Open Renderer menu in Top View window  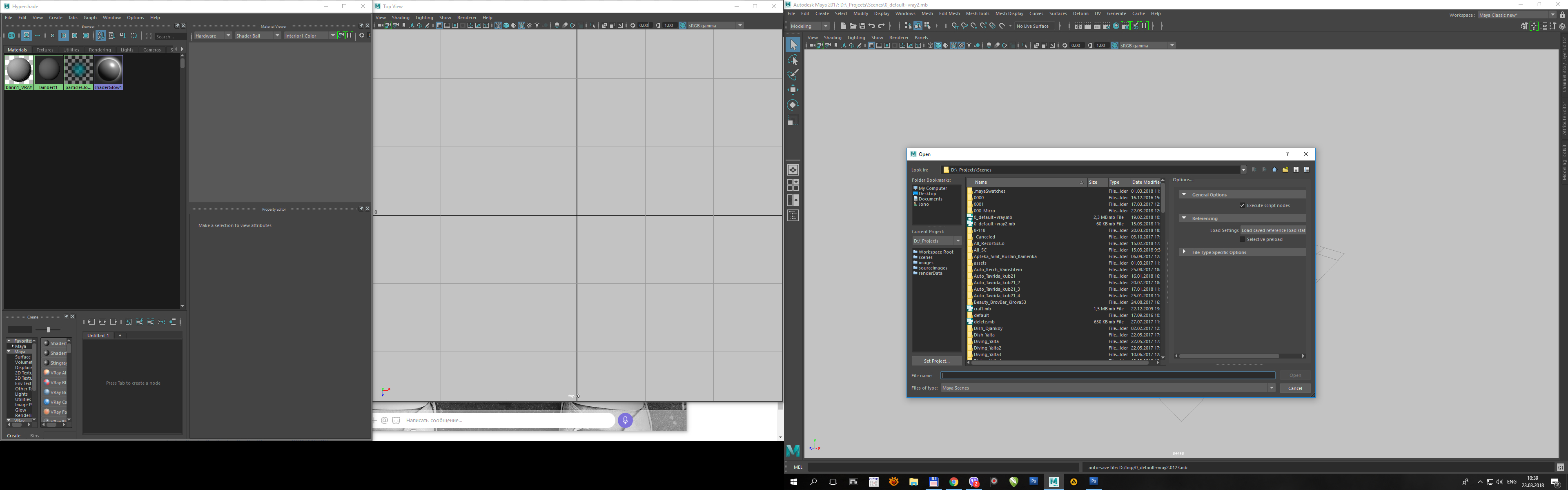click(467, 18)
